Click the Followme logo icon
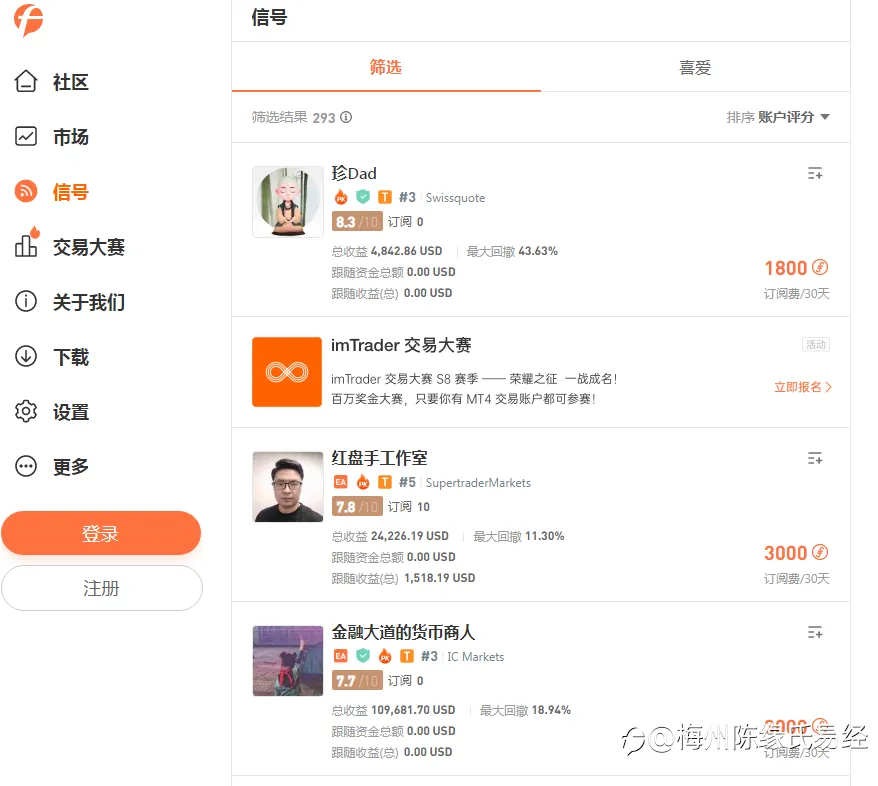The image size is (878, 786). [x=29, y=20]
